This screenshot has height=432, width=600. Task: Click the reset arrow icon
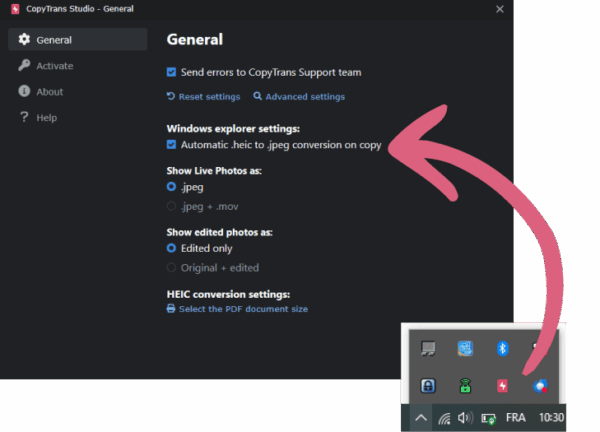pos(171,96)
